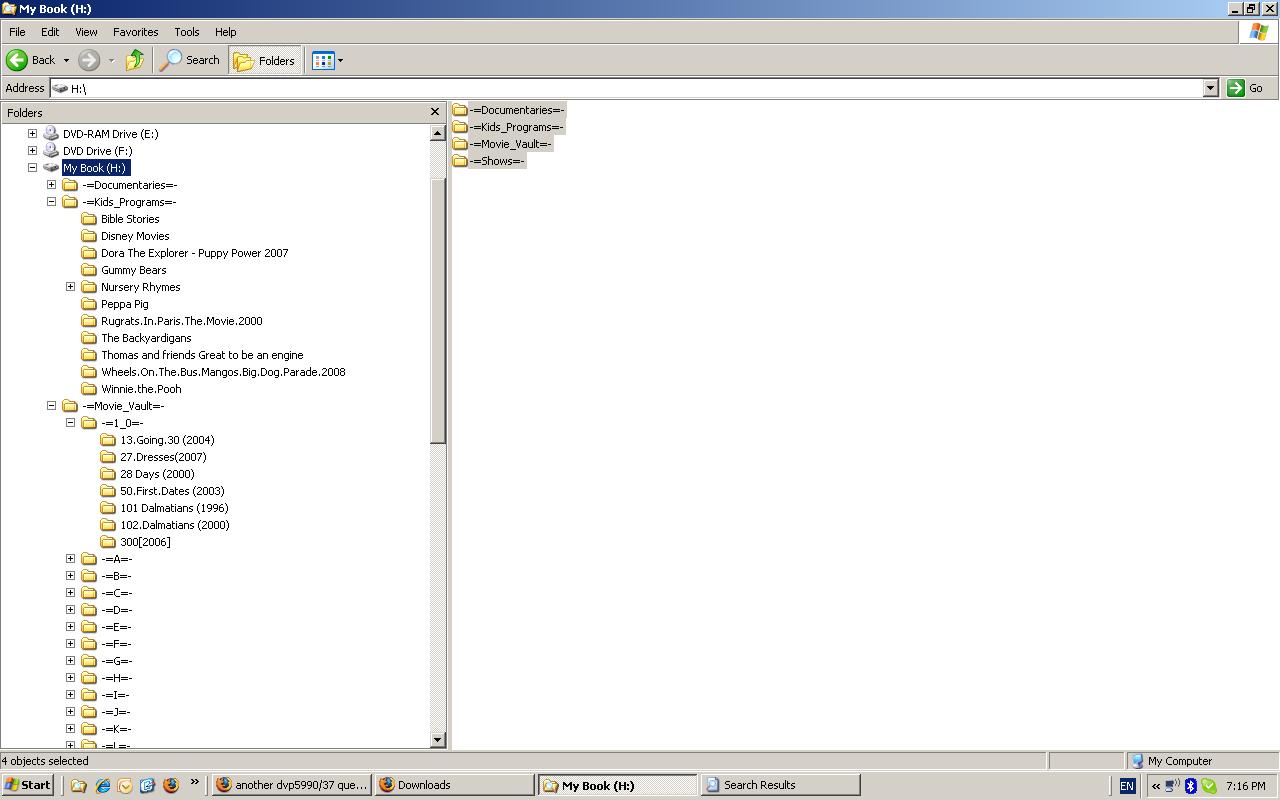The height and width of the screenshot is (800, 1280).
Task: Select DVD Drive (F:) drive icon
Action: point(51,150)
